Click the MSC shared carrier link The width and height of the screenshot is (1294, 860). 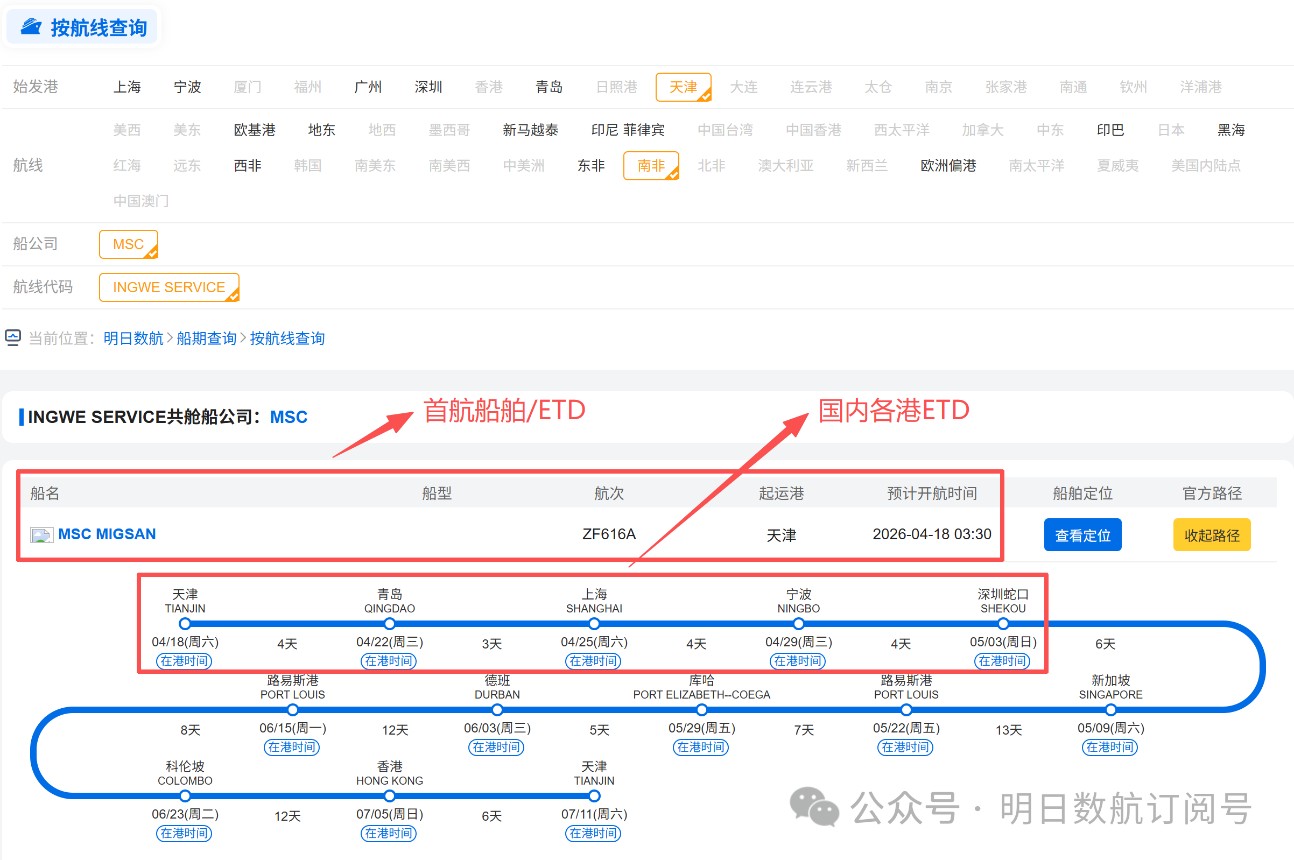pos(288,417)
